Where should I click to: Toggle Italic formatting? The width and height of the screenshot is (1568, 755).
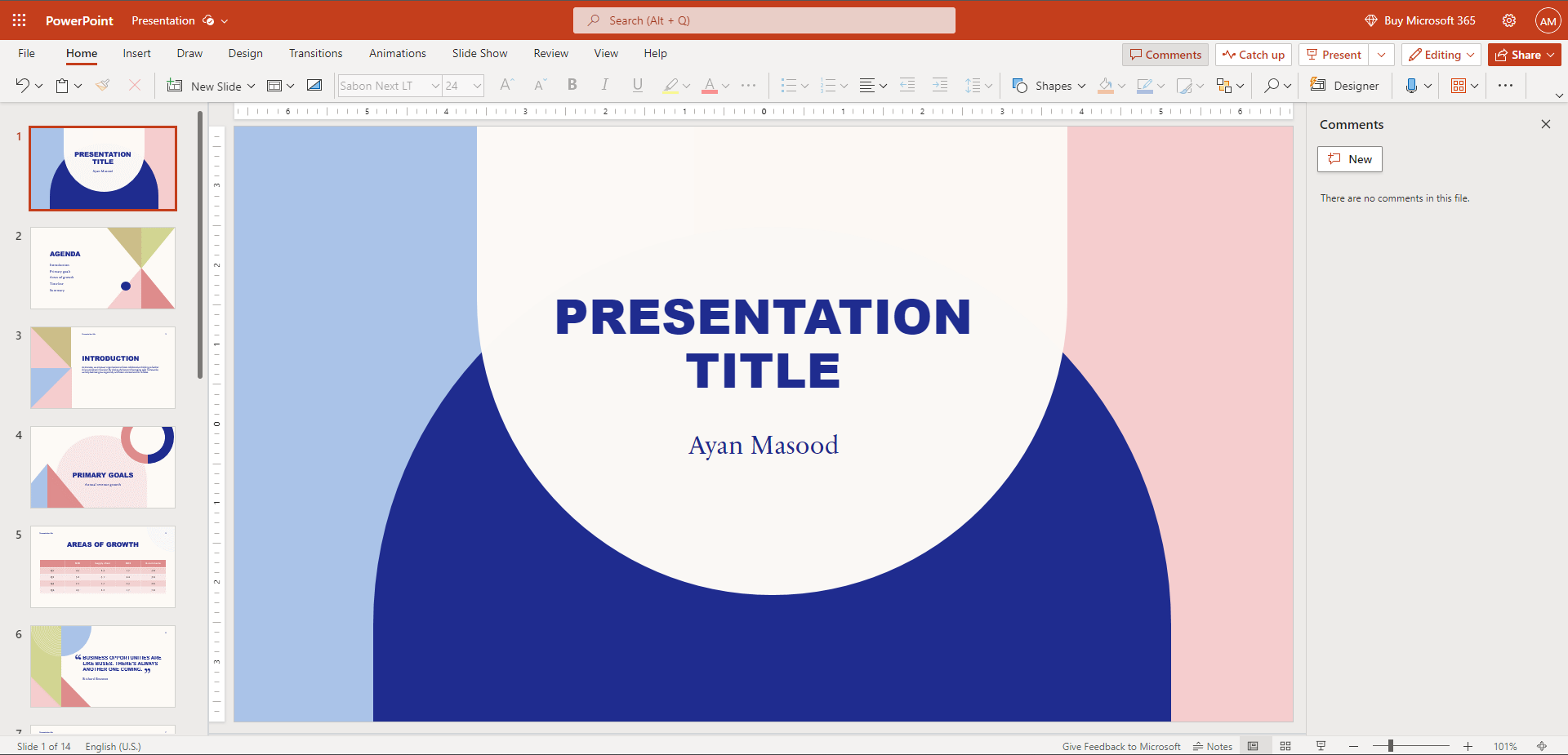tap(604, 85)
